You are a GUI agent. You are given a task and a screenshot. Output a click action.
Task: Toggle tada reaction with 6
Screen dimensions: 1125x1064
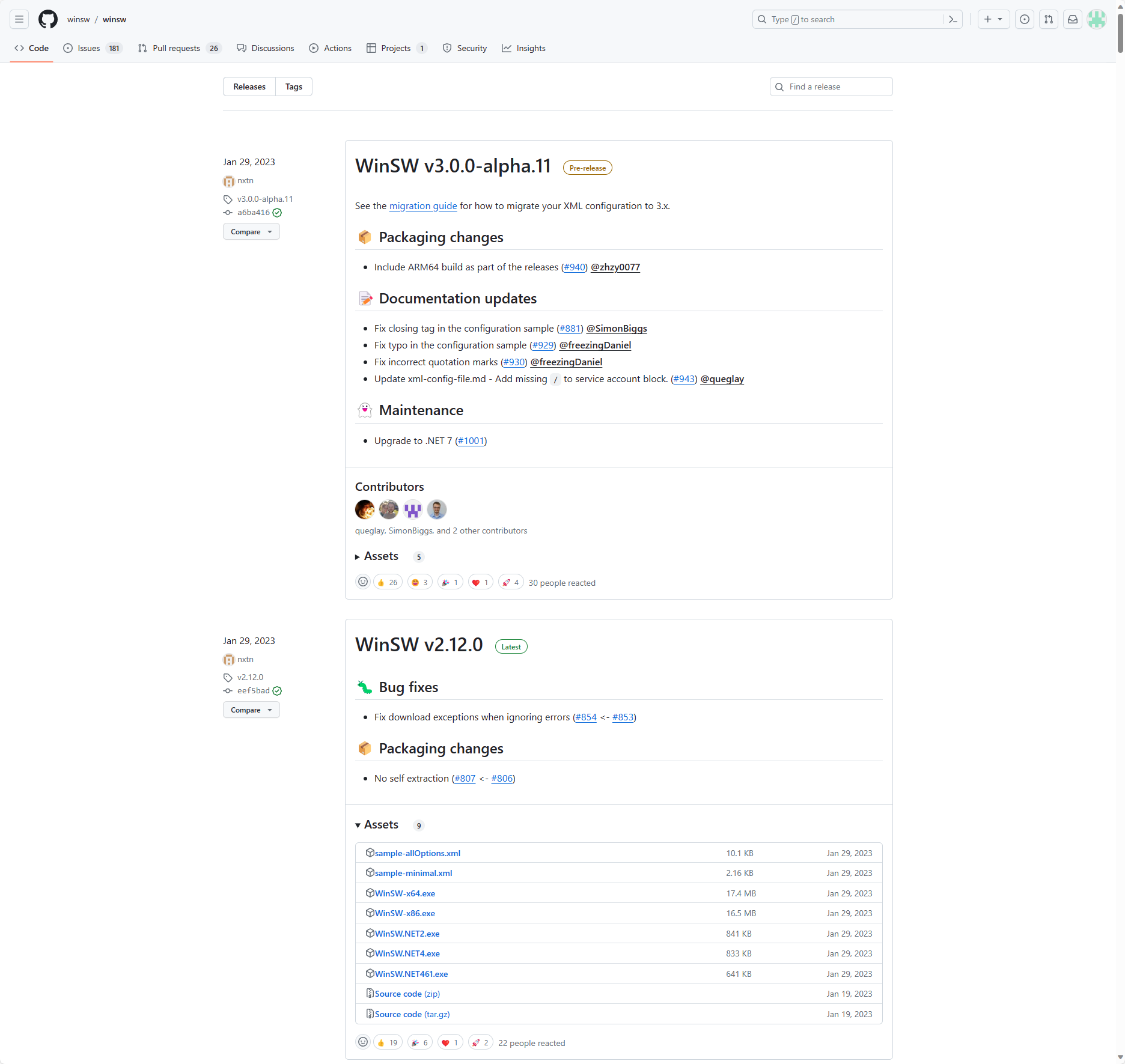[420, 1042]
